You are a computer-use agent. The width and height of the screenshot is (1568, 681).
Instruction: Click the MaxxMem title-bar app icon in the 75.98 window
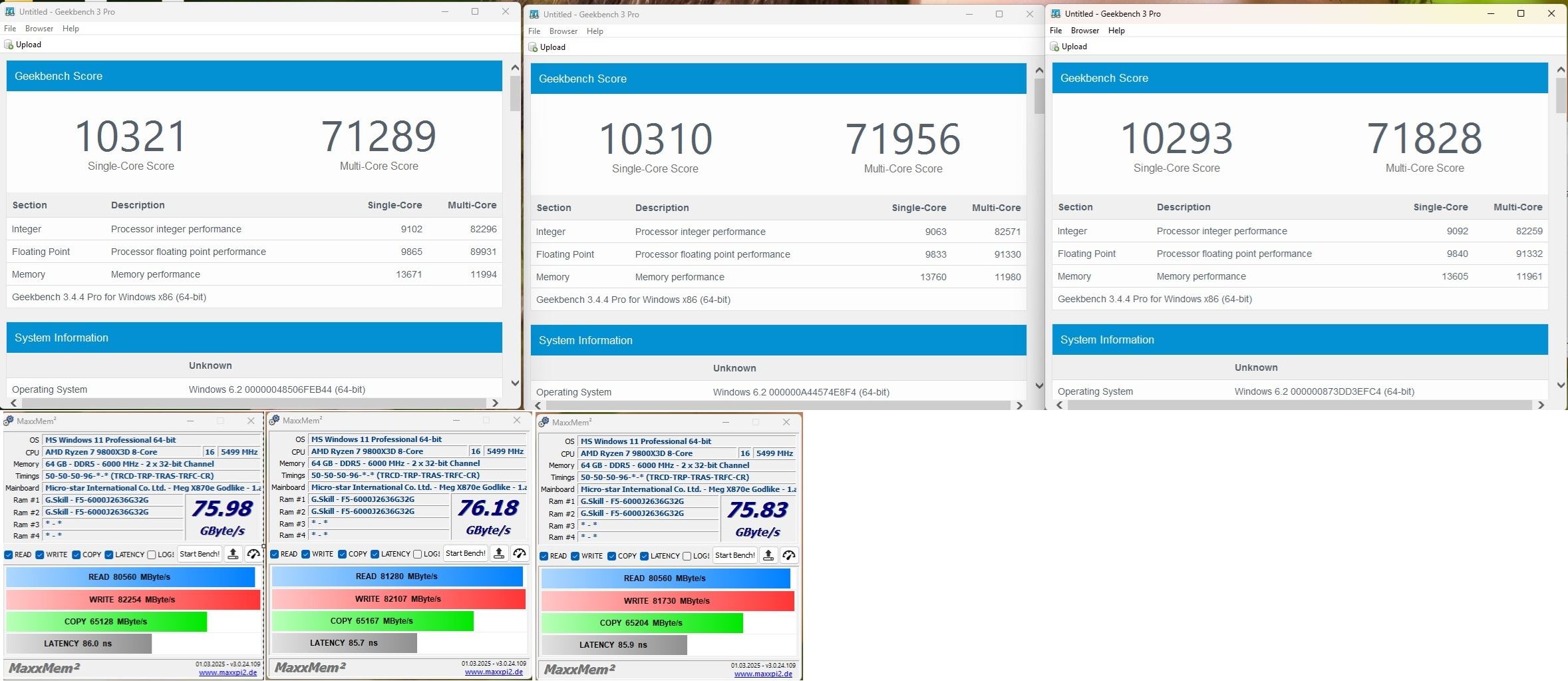(9, 421)
